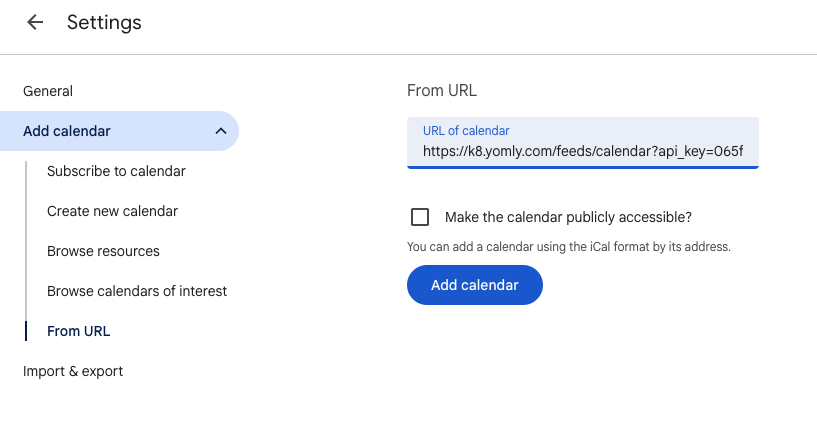Click the 'URL of calendar' floating label
This screenshot has width=817, height=423.
tap(466, 131)
